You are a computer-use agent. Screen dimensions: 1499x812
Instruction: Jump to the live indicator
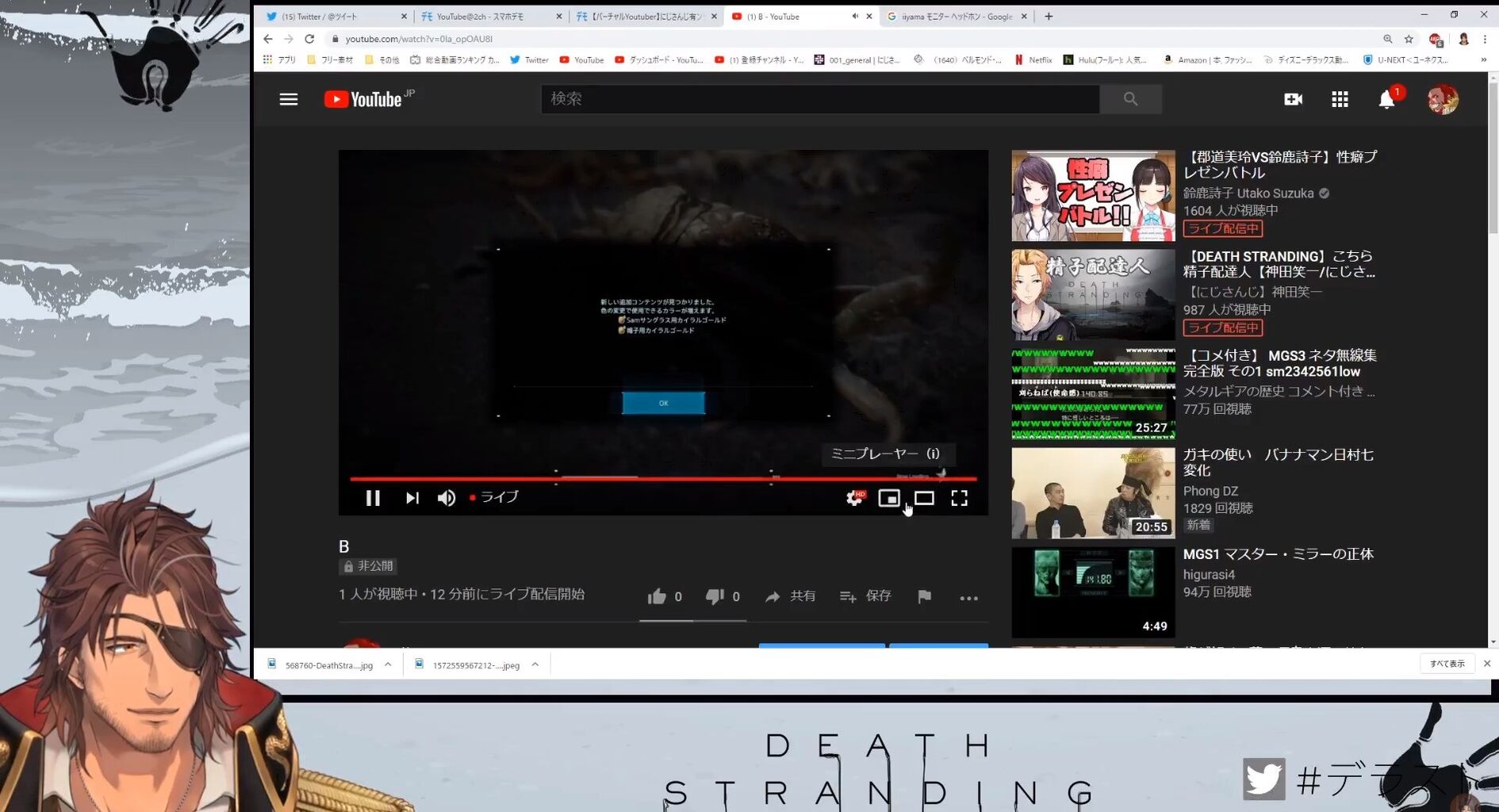coord(493,497)
